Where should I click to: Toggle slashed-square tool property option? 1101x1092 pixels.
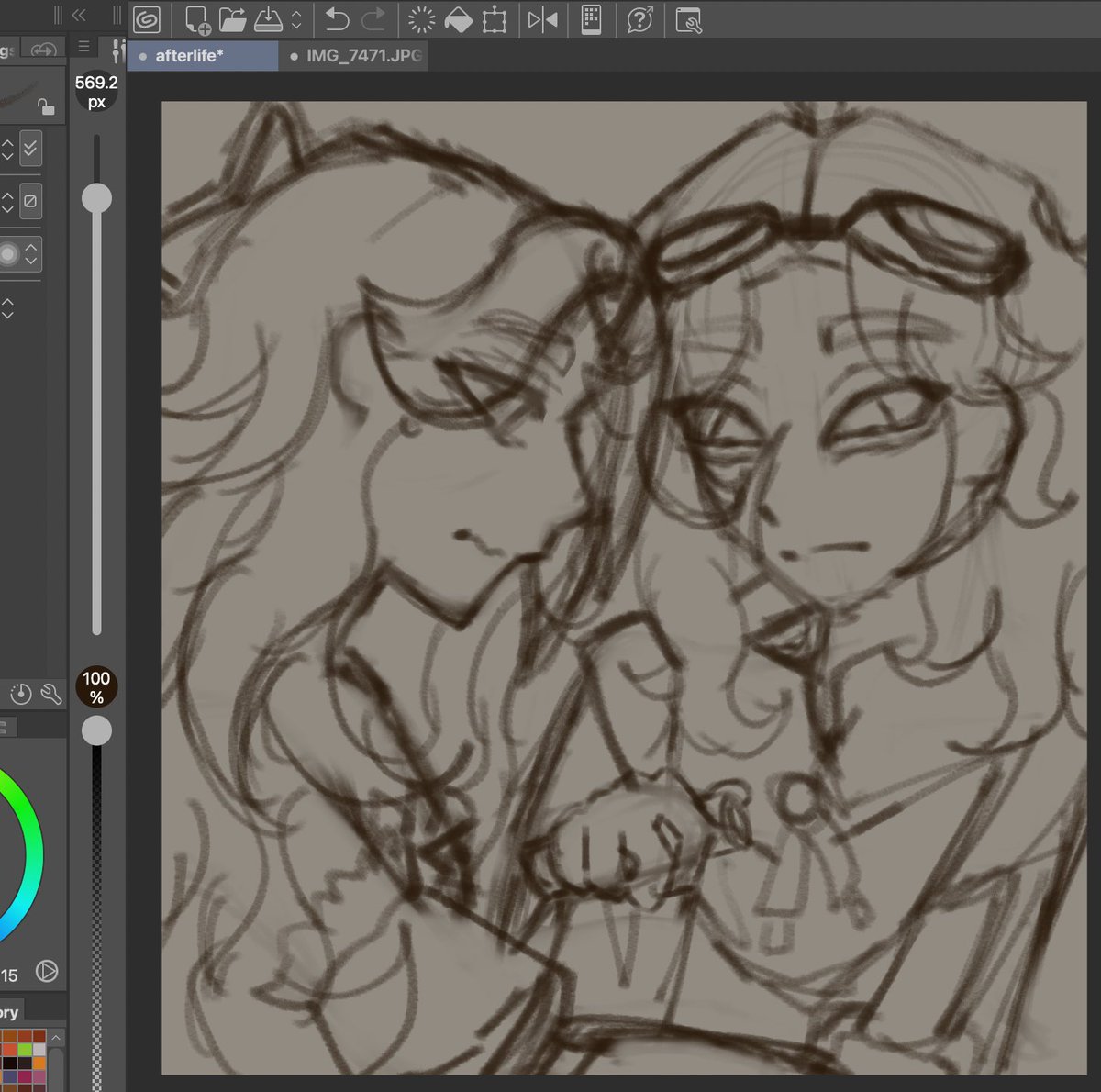coord(30,200)
